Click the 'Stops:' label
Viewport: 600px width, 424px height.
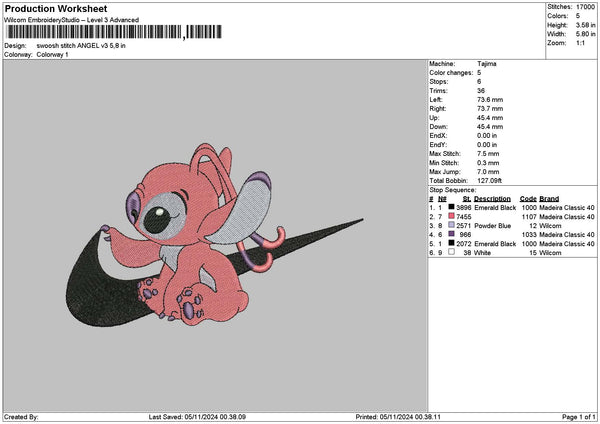439,82
